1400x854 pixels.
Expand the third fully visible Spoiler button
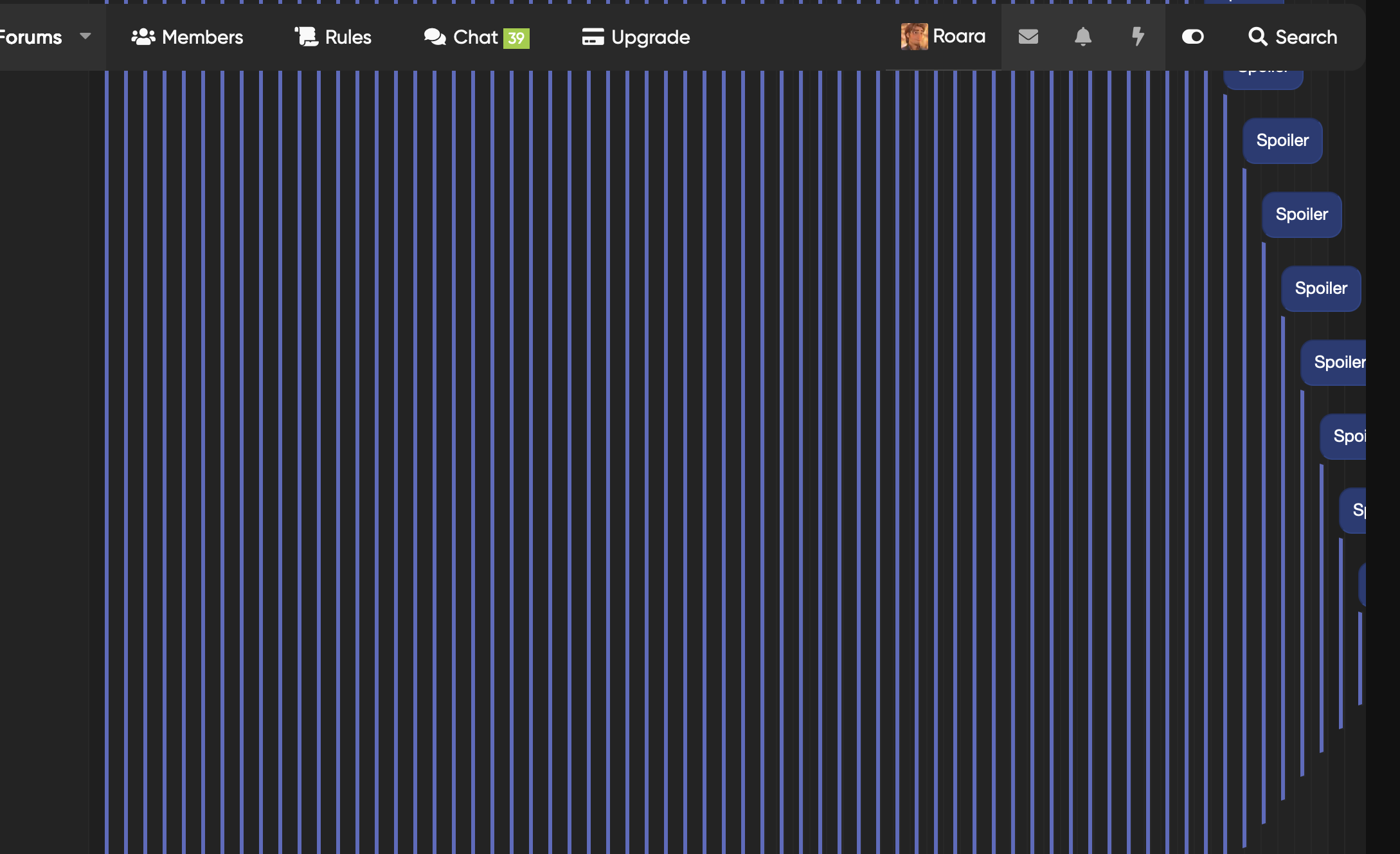(1321, 289)
